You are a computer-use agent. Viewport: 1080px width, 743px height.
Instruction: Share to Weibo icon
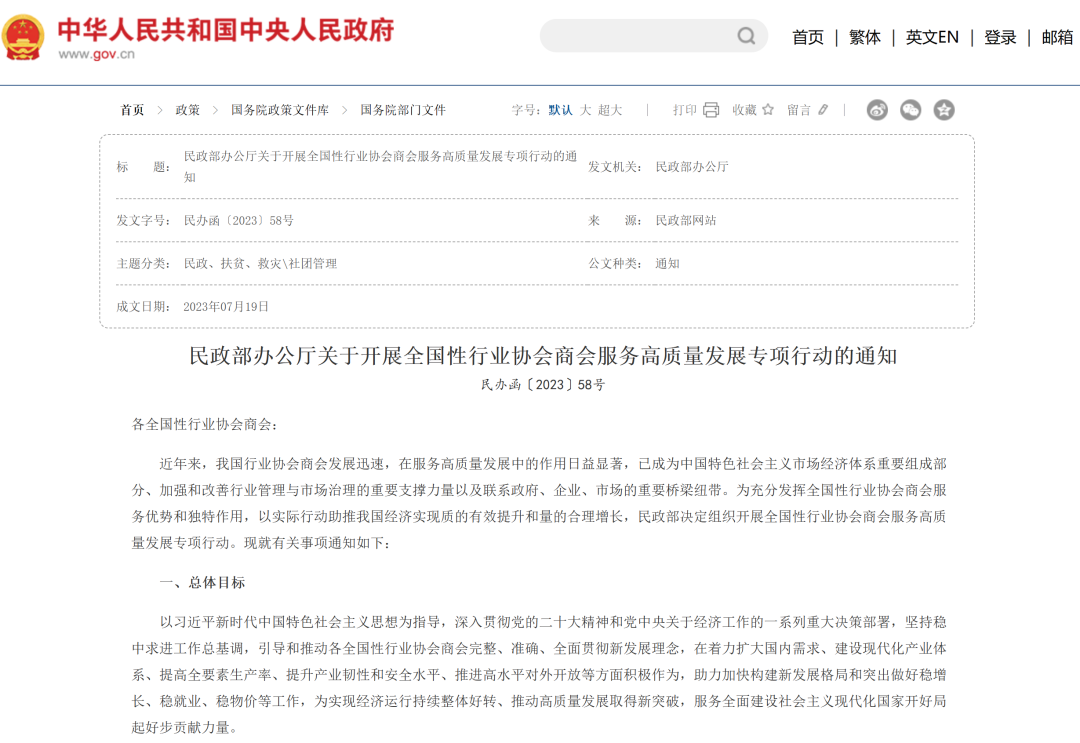click(877, 109)
